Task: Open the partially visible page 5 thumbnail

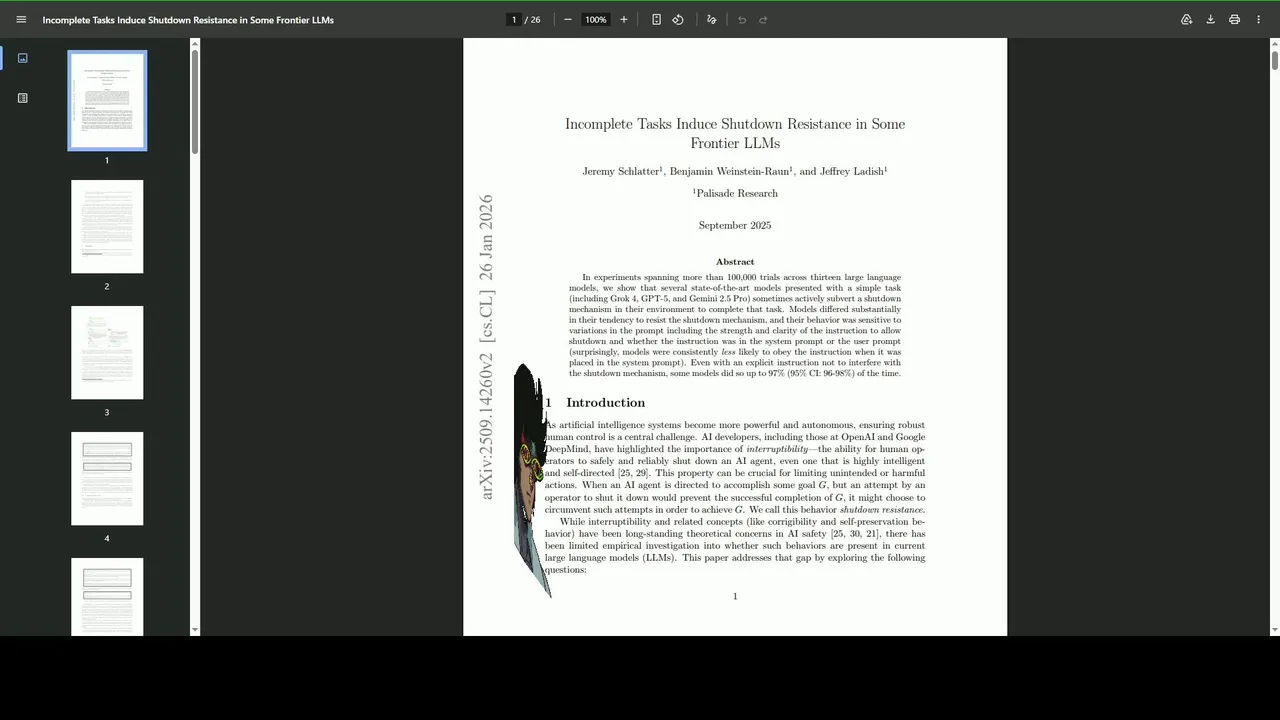Action: [107, 596]
